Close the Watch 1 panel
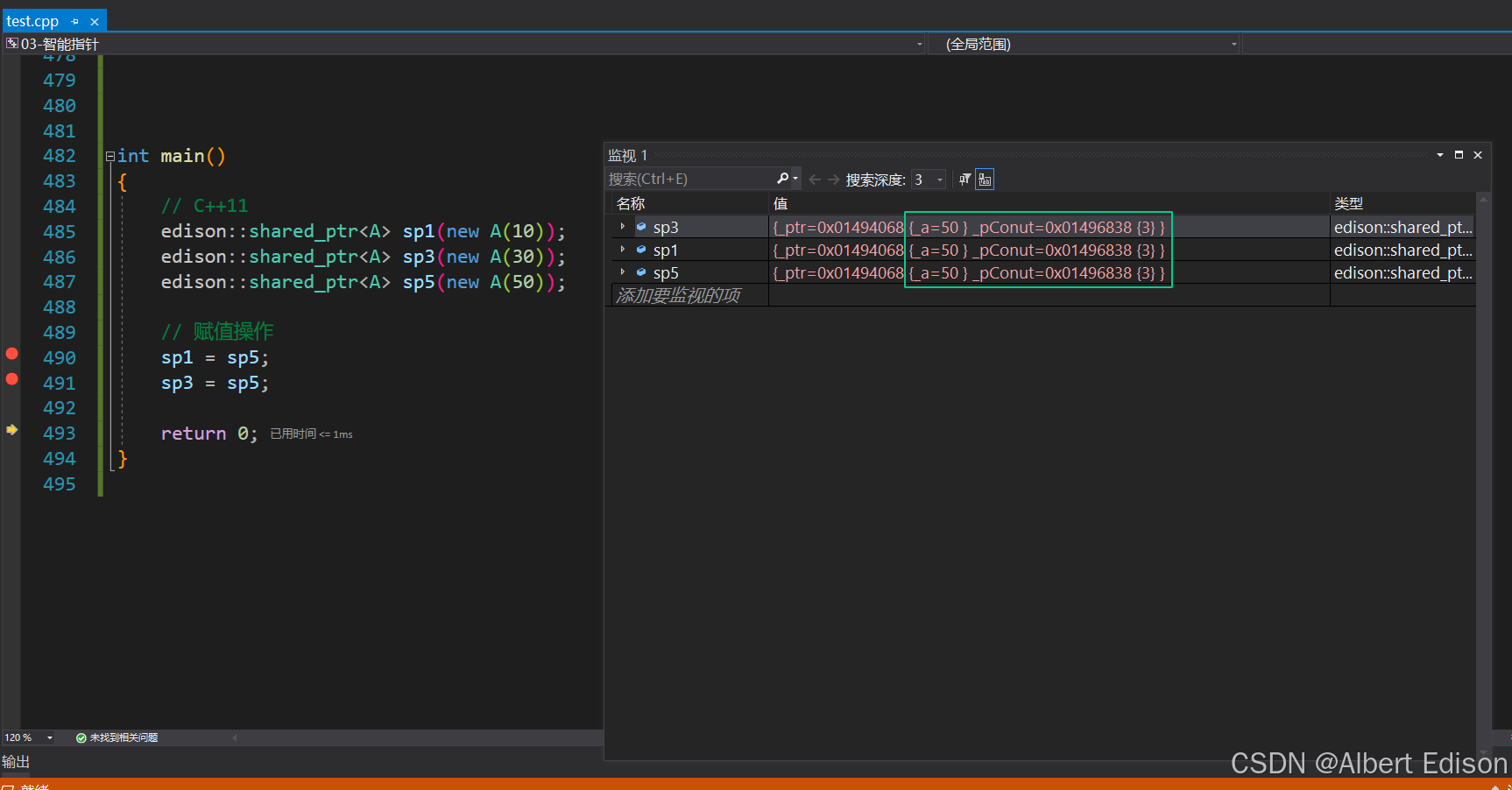The image size is (1512, 790). click(x=1478, y=155)
